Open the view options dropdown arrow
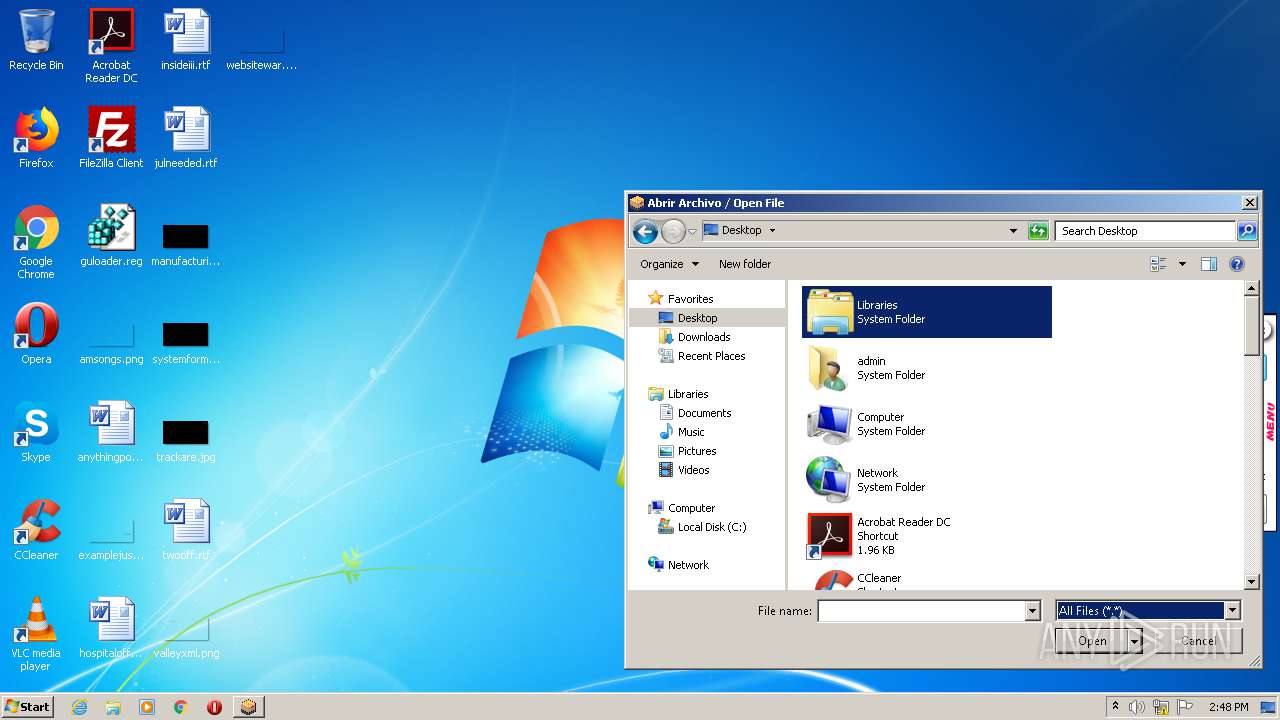This screenshot has width=1280, height=720. (1182, 264)
